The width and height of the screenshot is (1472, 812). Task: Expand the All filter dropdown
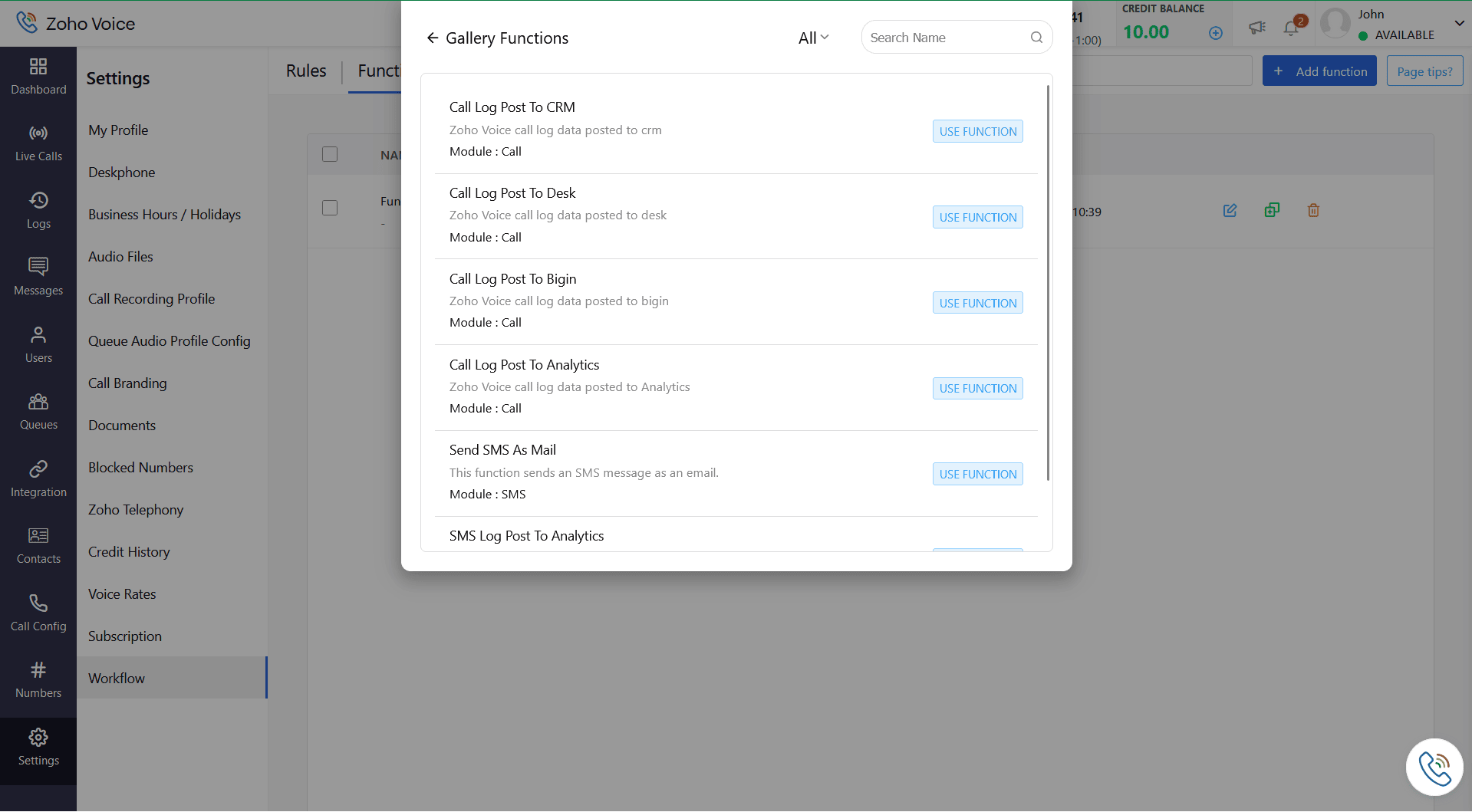pyautogui.click(x=813, y=38)
